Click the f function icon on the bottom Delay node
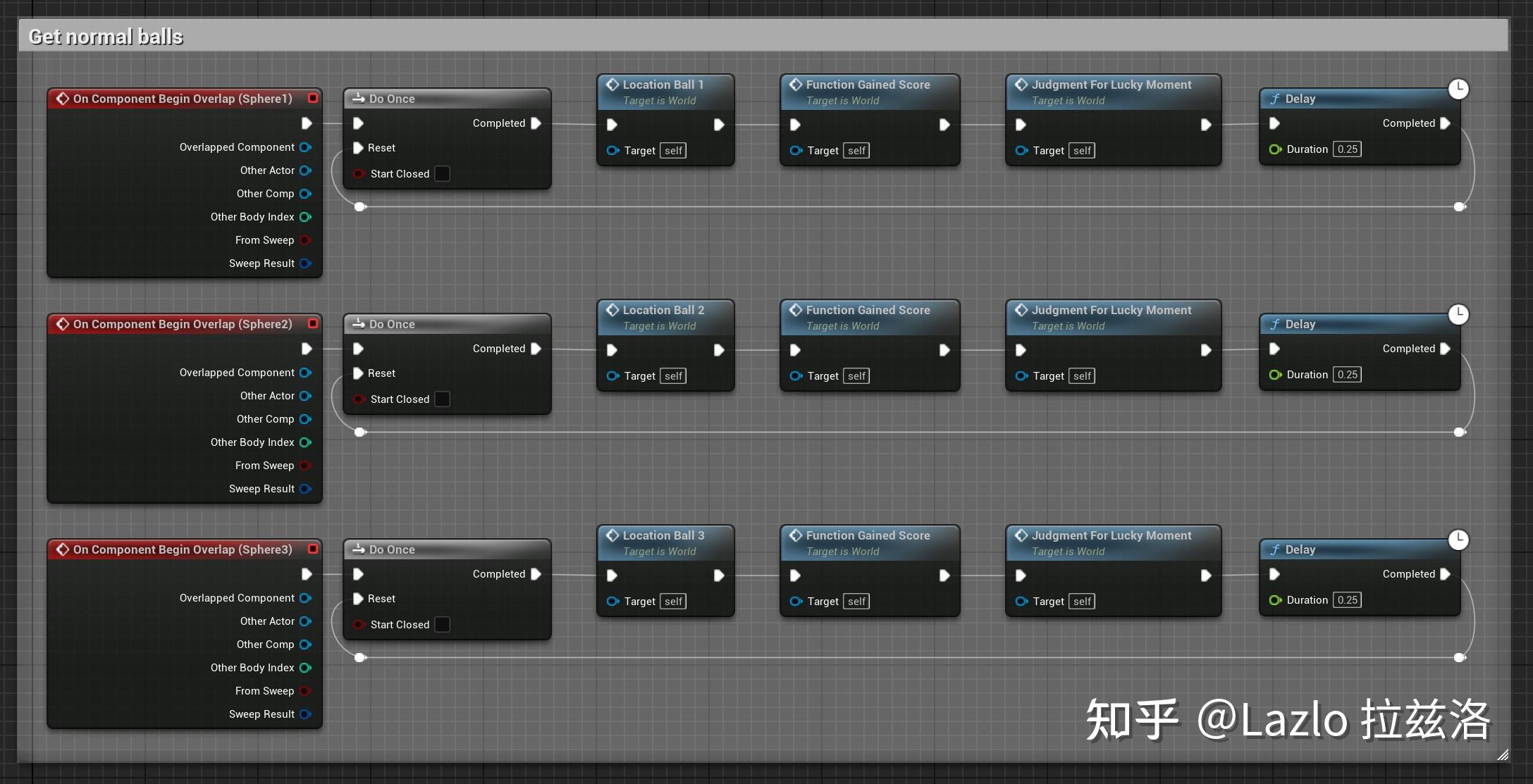The width and height of the screenshot is (1533, 784). 1274,549
